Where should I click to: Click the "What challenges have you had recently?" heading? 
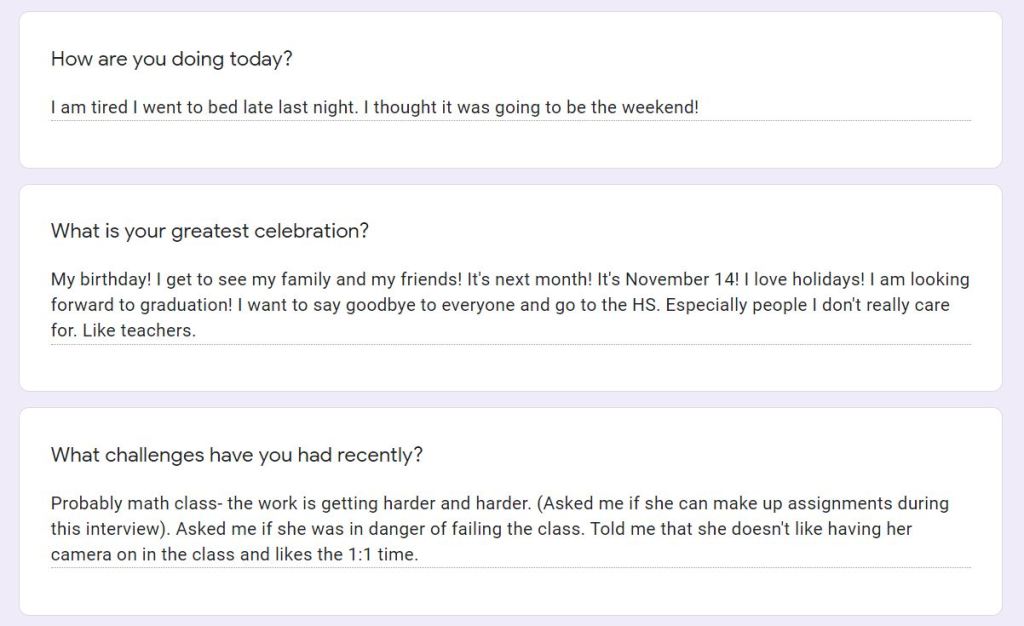point(236,455)
